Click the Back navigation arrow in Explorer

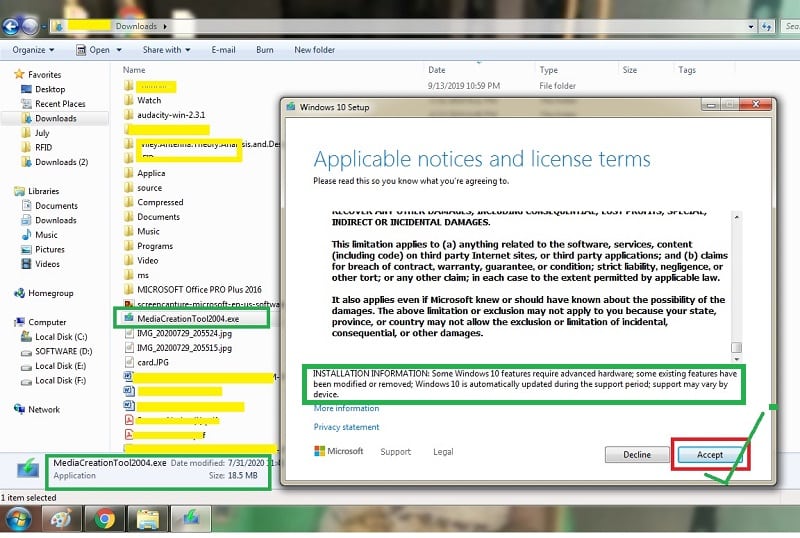click(x=11, y=26)
